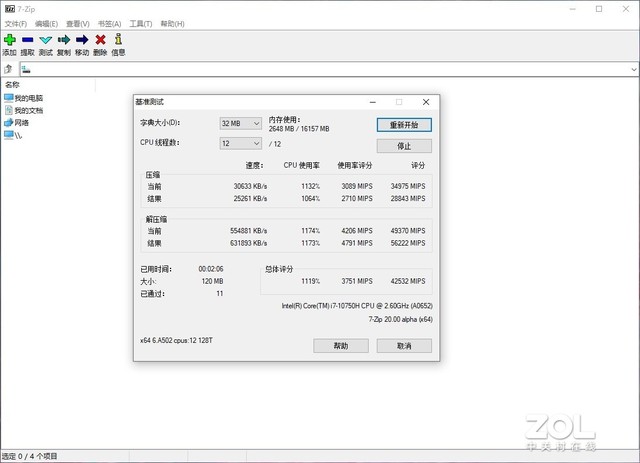Open the 文件(F) menu
Screen dimensions: 640x463
tap(16, 24)
